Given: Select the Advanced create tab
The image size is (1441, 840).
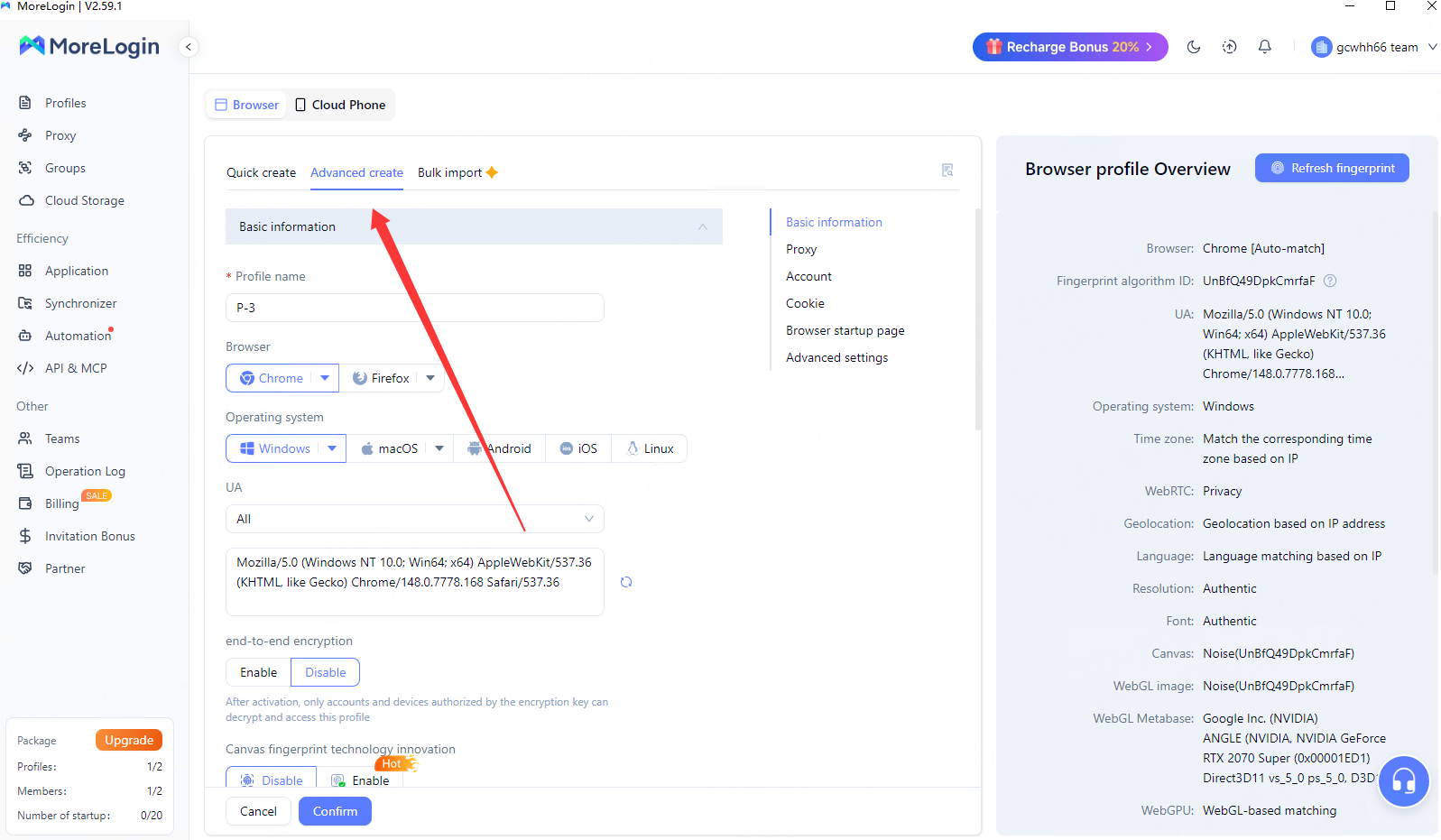Looking at the screenshot, I should click(356, 172).
